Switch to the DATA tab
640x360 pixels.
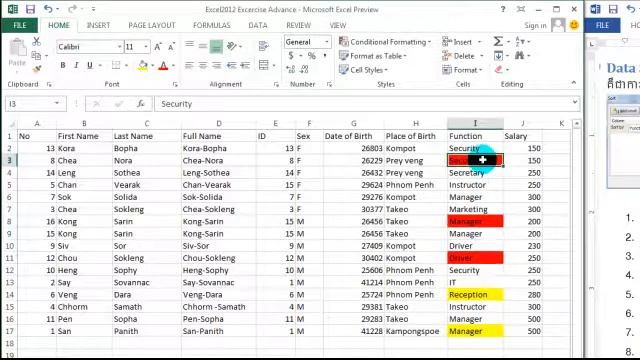click(x=258, y=25)
